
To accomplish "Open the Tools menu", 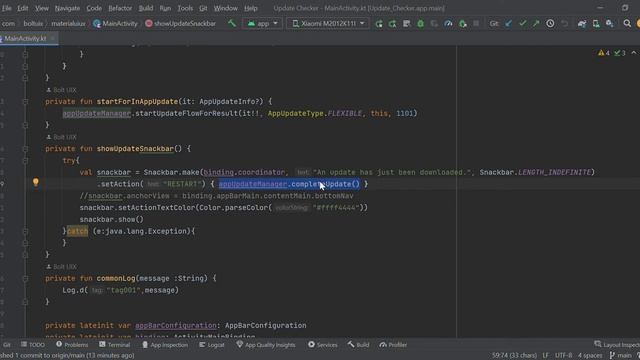I will coord(185,8).
